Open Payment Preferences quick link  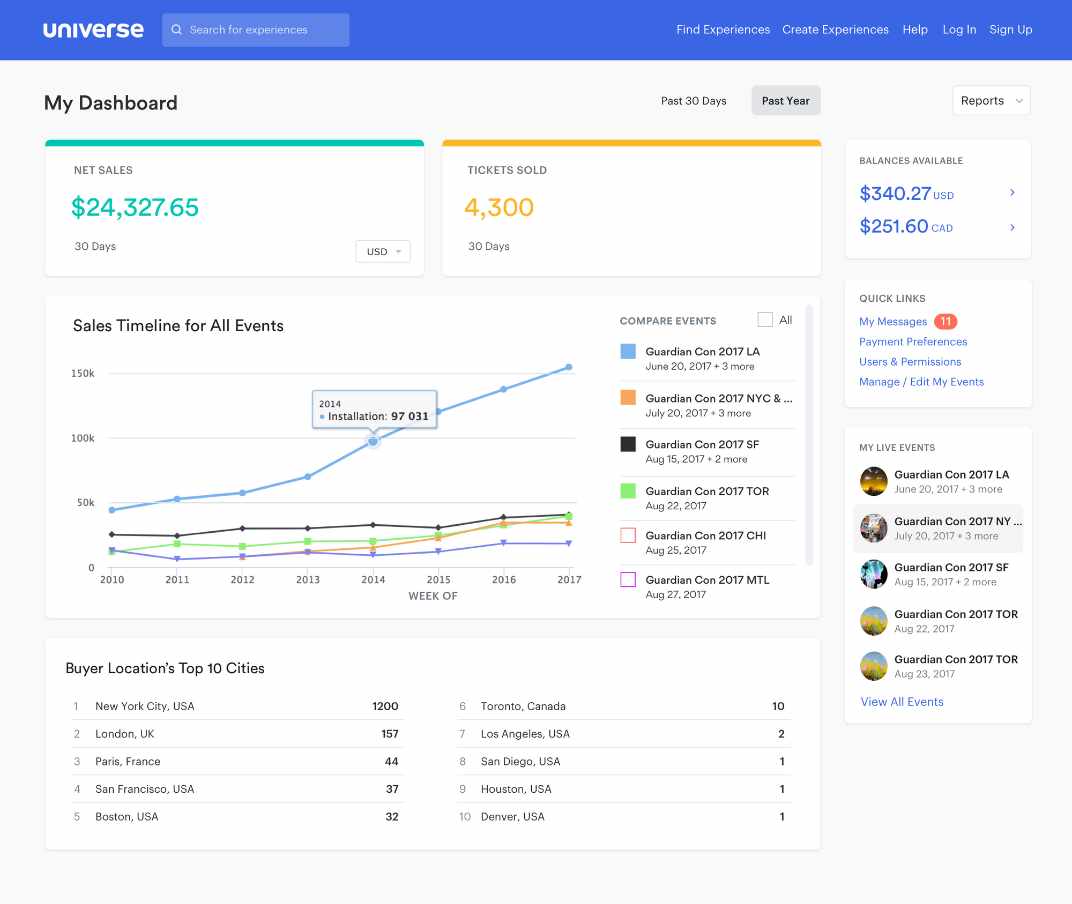[x=913, y=342]
